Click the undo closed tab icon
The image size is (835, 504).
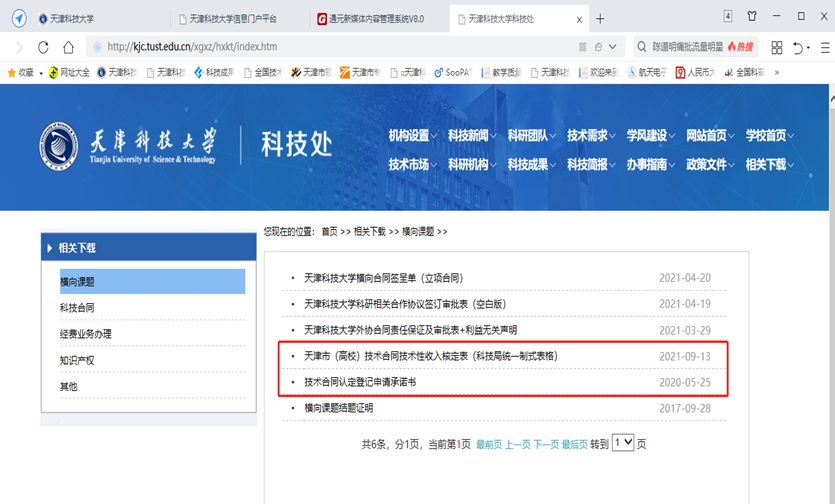[x=798, y=47]
